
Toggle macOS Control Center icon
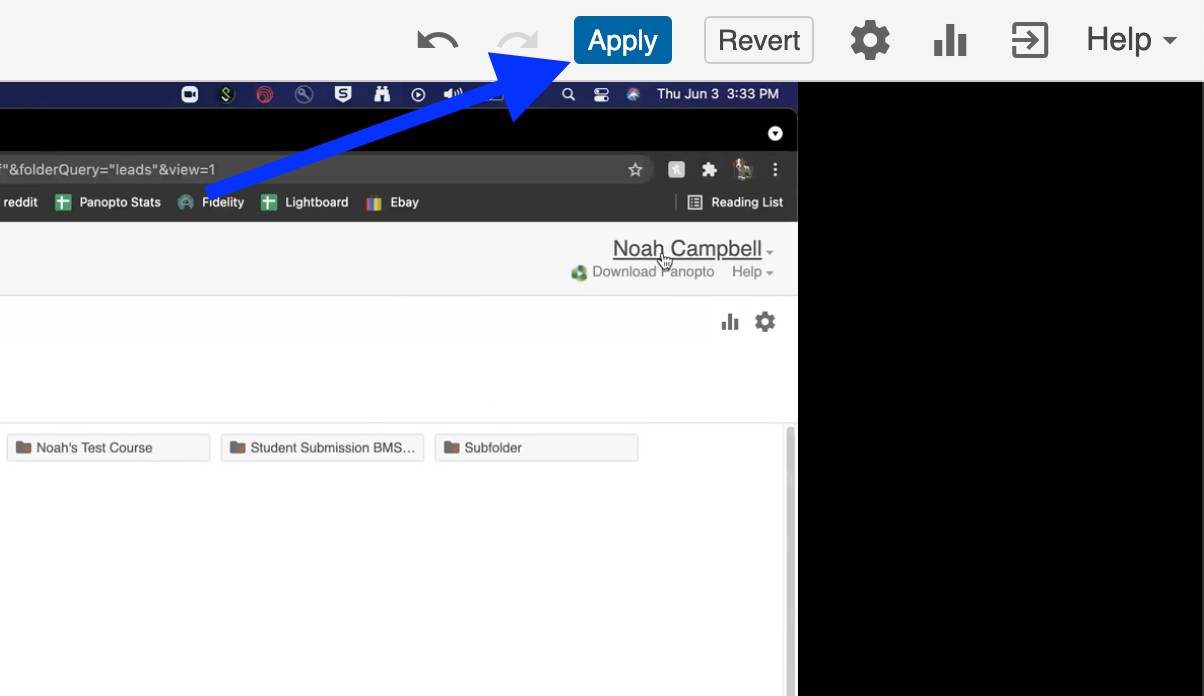click(601, 94)
